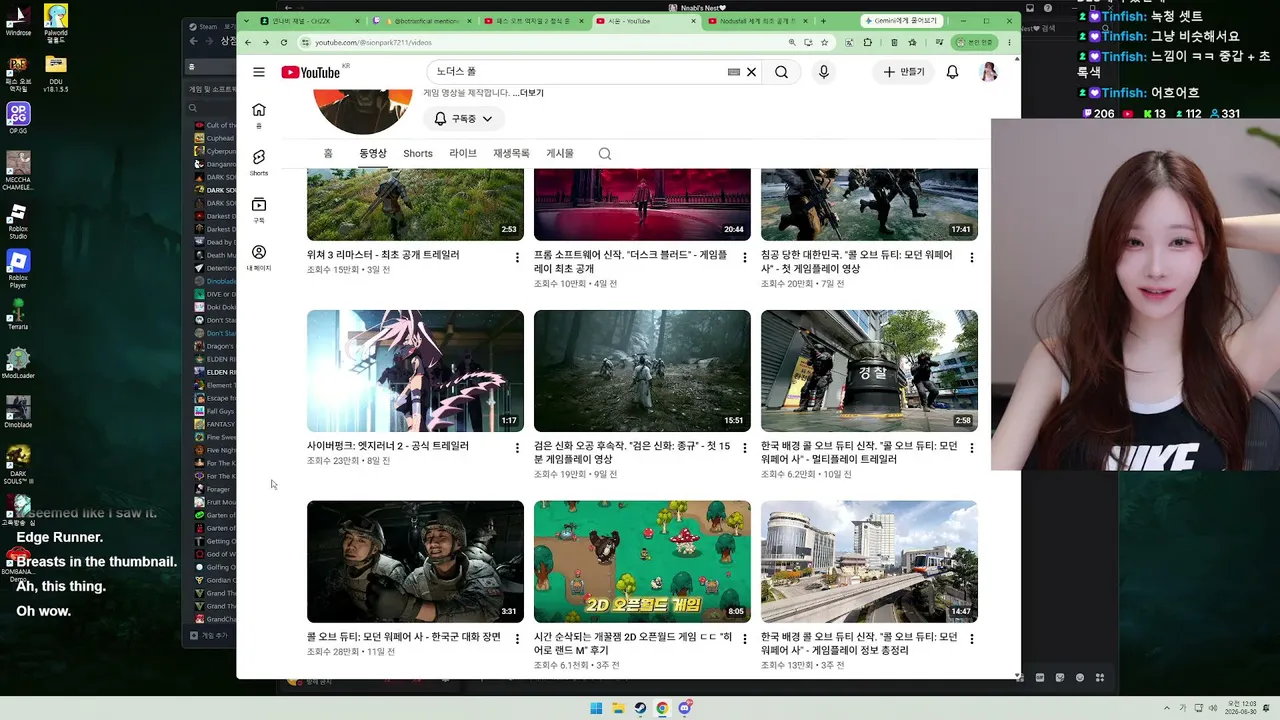Focus the YouTube search input field

(581, 72)
